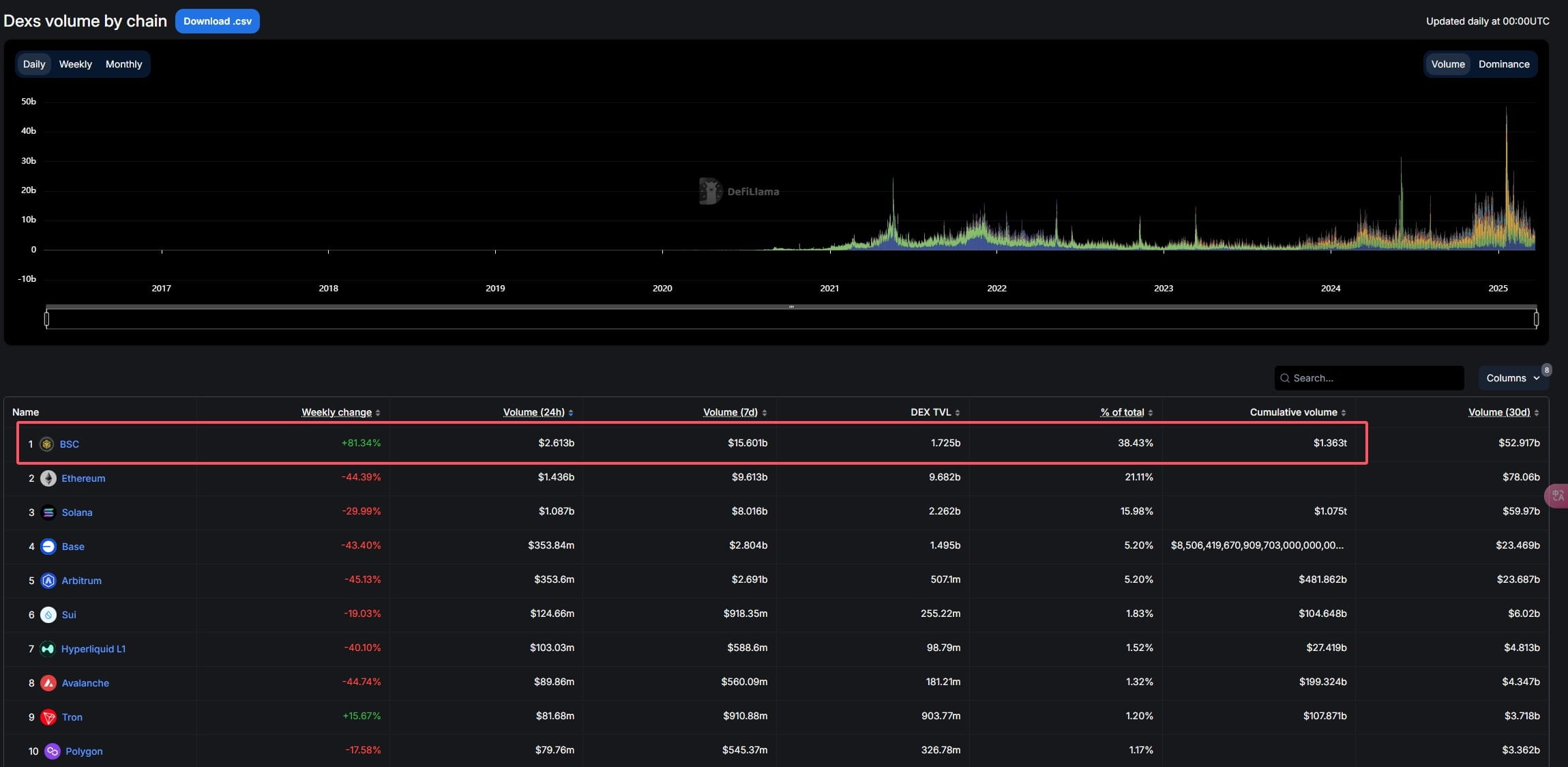Click the Download .csv button

point(217,21)
